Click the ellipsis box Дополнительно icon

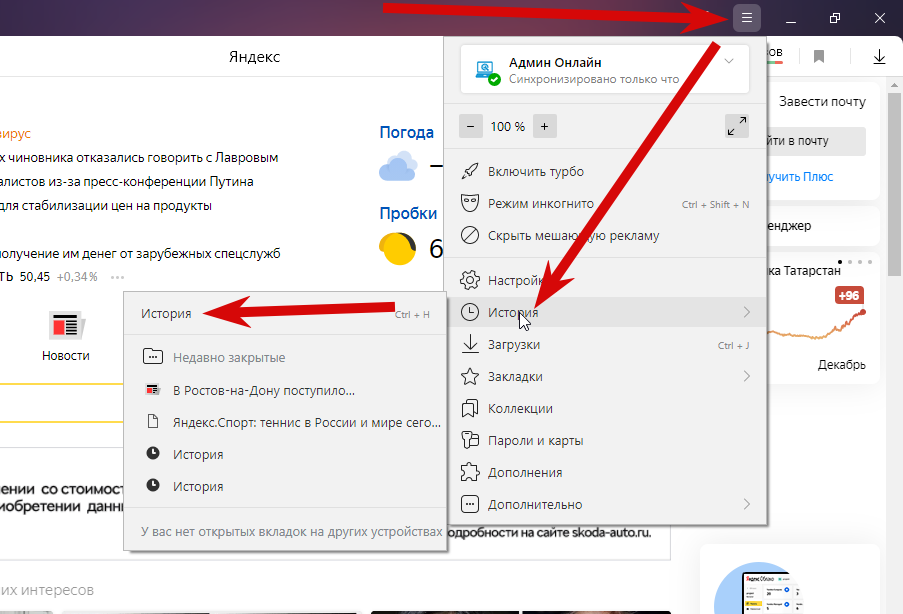pyautogui.click(x=470, y=505)
